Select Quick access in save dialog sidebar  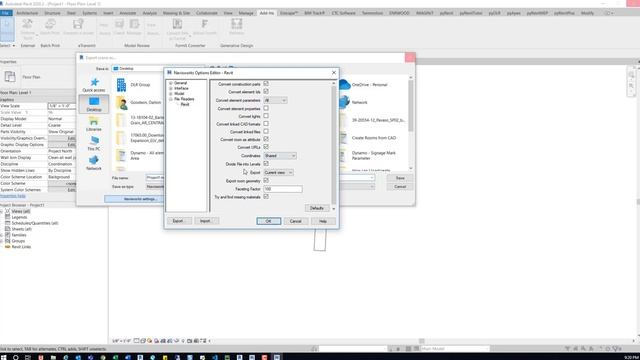pos(94,85)
